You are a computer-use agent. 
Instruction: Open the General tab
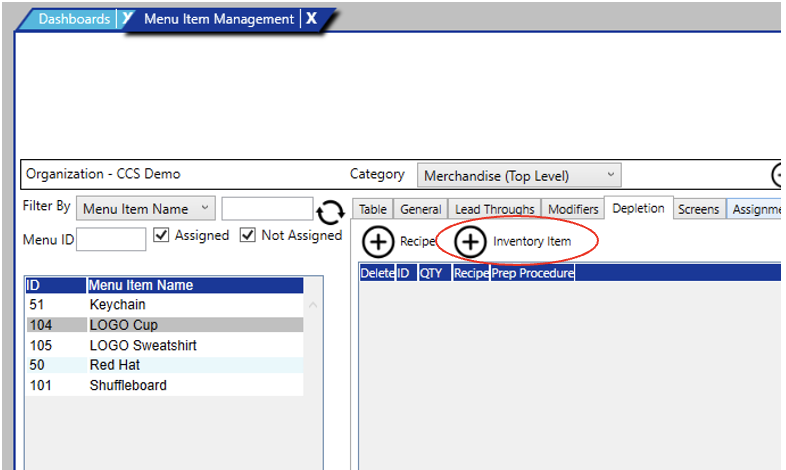coord(420,209)
